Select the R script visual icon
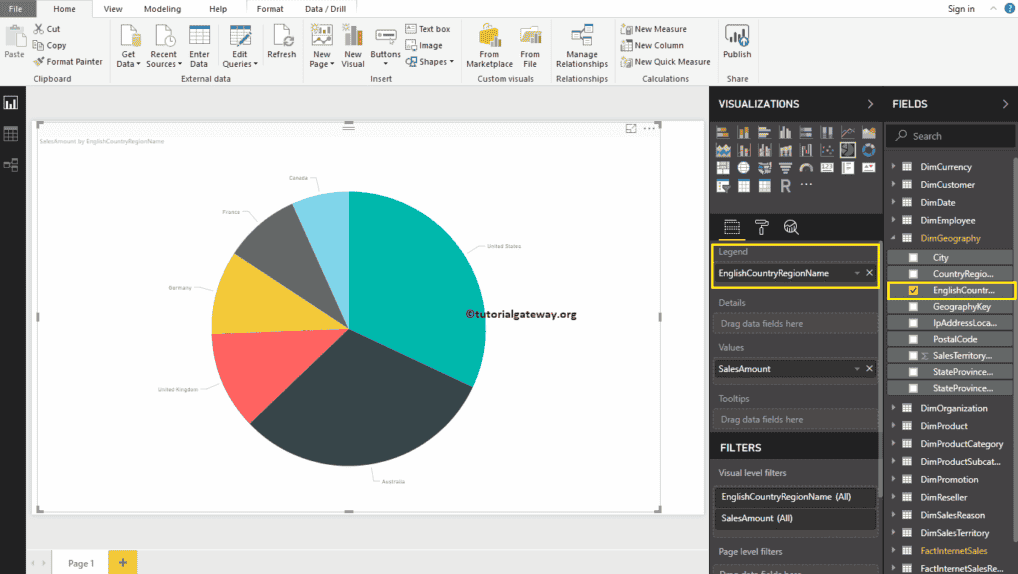The image size is (1018, 574). [785, 186]
